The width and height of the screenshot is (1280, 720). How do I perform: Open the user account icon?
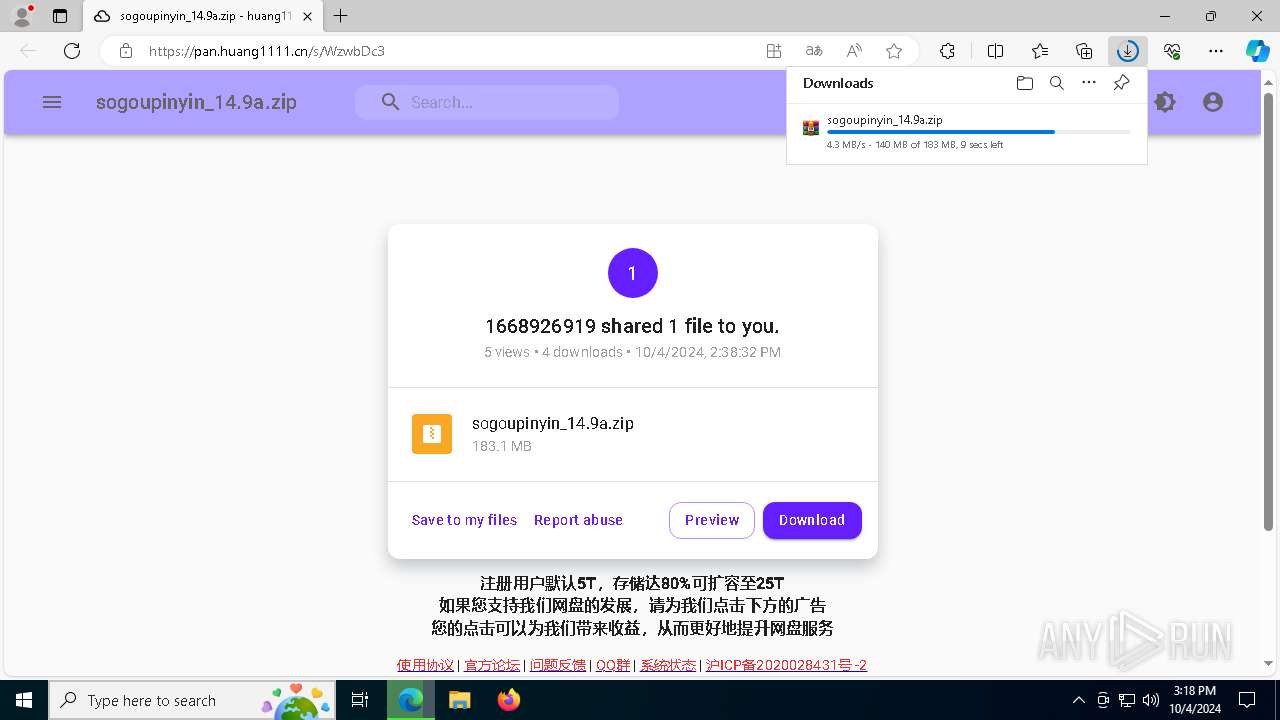point(1213,102)
